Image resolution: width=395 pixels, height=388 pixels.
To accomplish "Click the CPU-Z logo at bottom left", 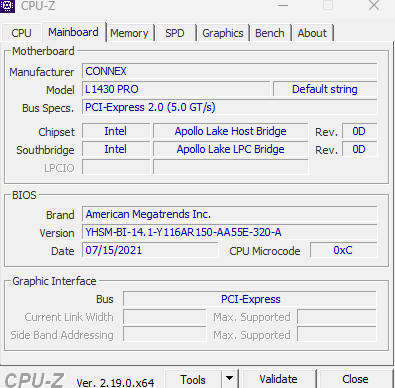I will [34, 380].
